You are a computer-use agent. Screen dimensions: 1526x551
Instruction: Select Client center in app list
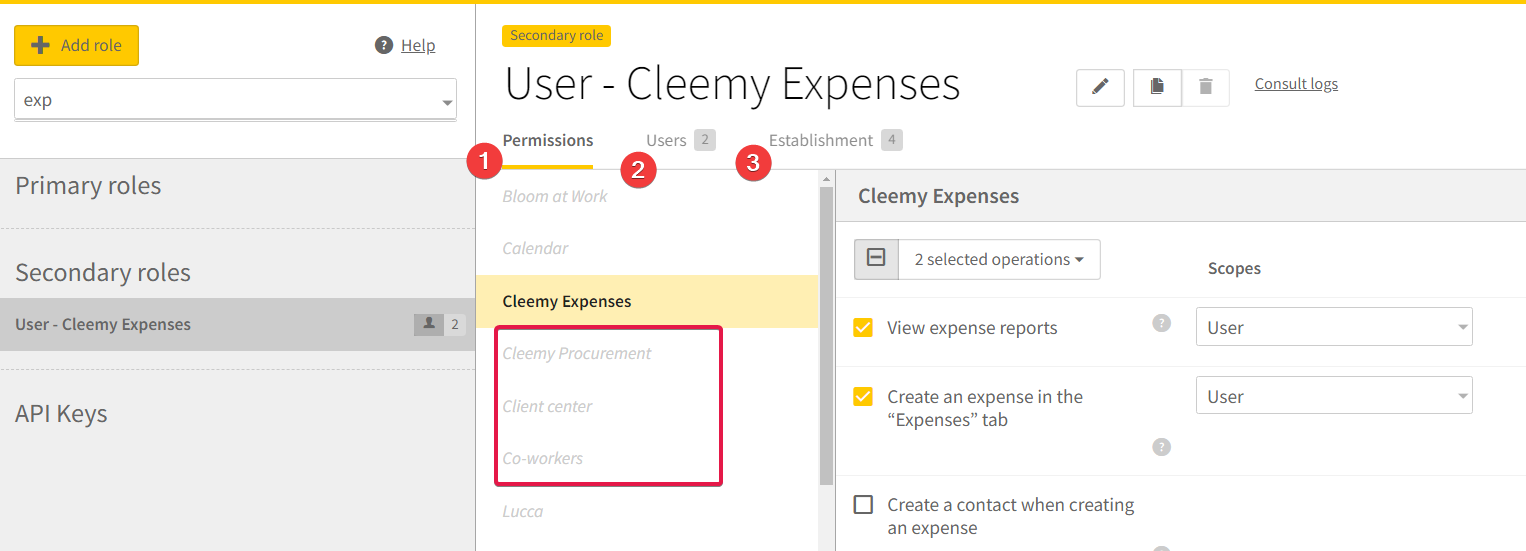647,406
